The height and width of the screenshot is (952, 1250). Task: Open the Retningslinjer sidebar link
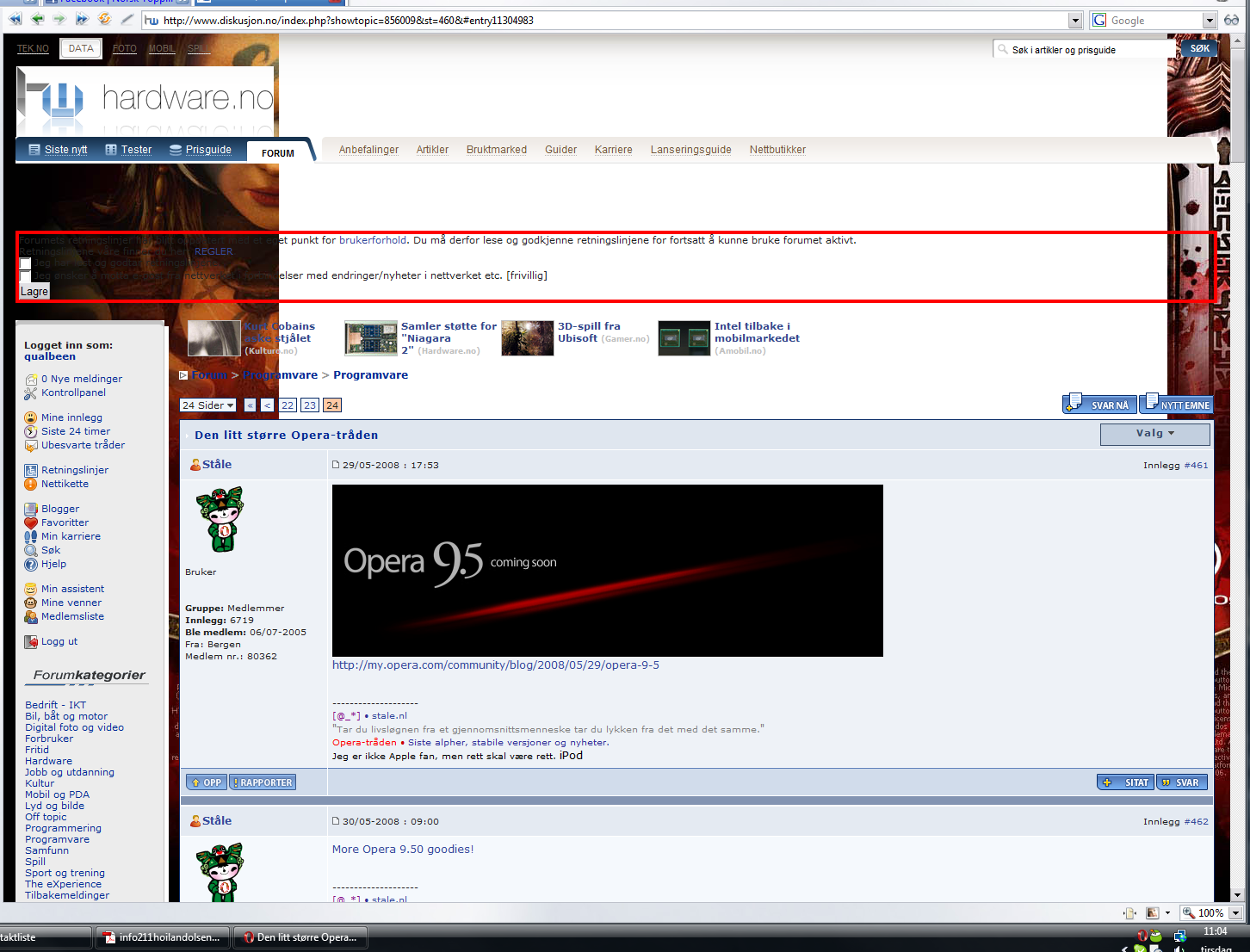[x=75, y=470]
